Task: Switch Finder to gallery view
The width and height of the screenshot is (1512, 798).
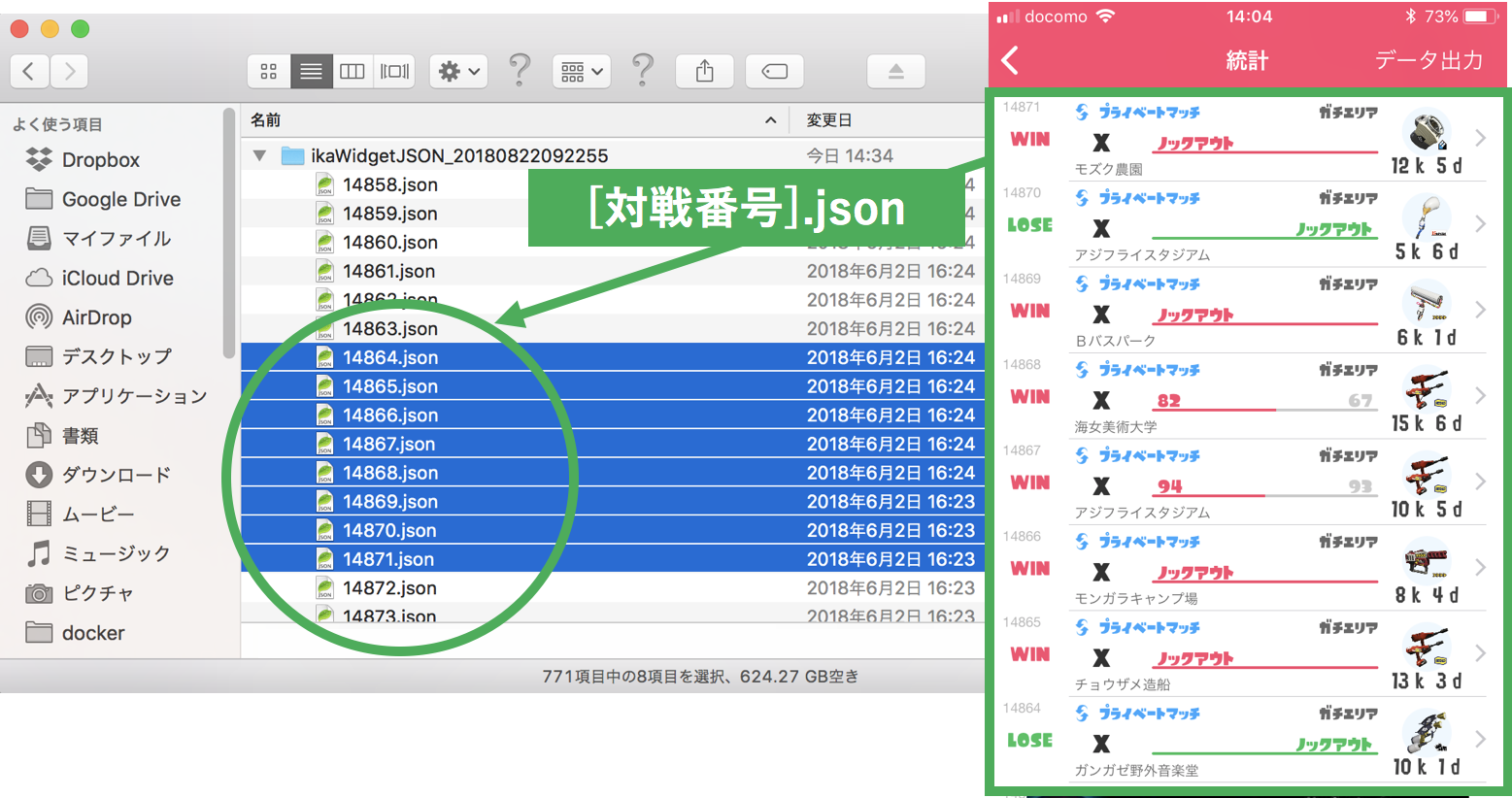Action: point(394,71)
